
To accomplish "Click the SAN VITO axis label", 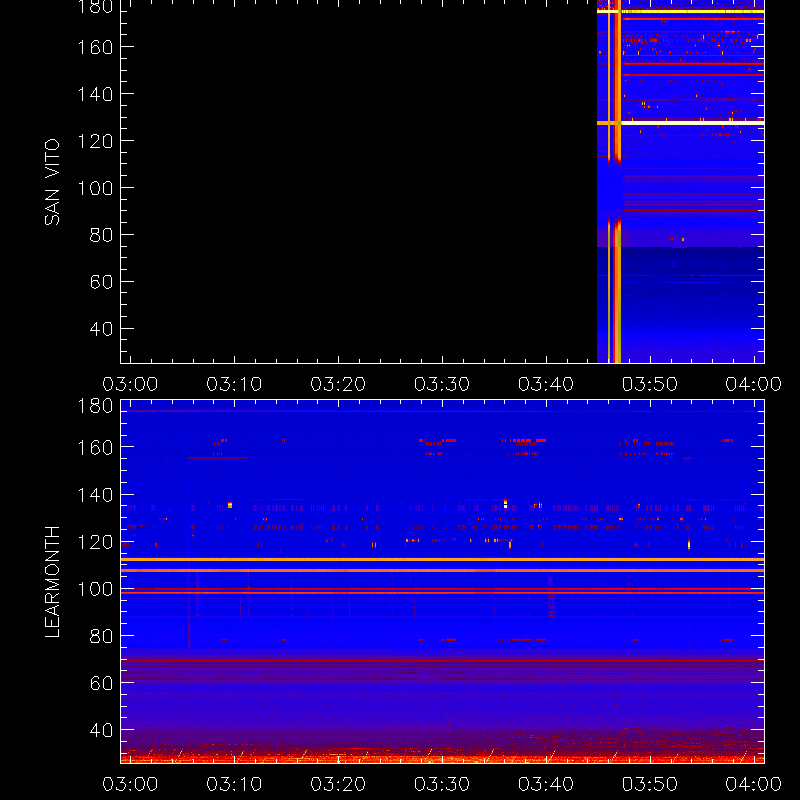I will (x=52, y=182).
